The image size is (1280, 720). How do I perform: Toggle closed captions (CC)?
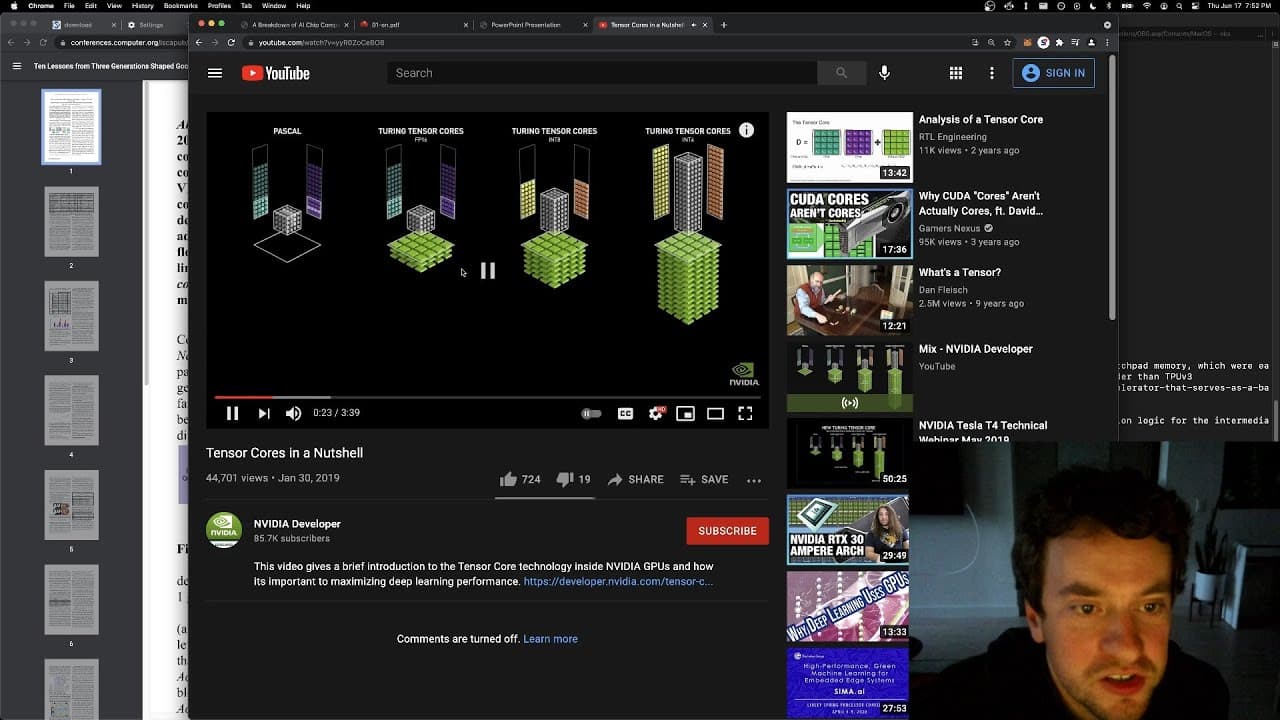[626, 413]
